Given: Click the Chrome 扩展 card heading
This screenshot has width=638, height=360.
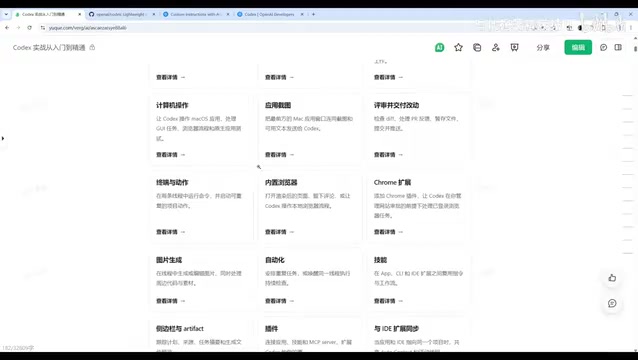Looking at the screenshot, I should coord(392,183).
